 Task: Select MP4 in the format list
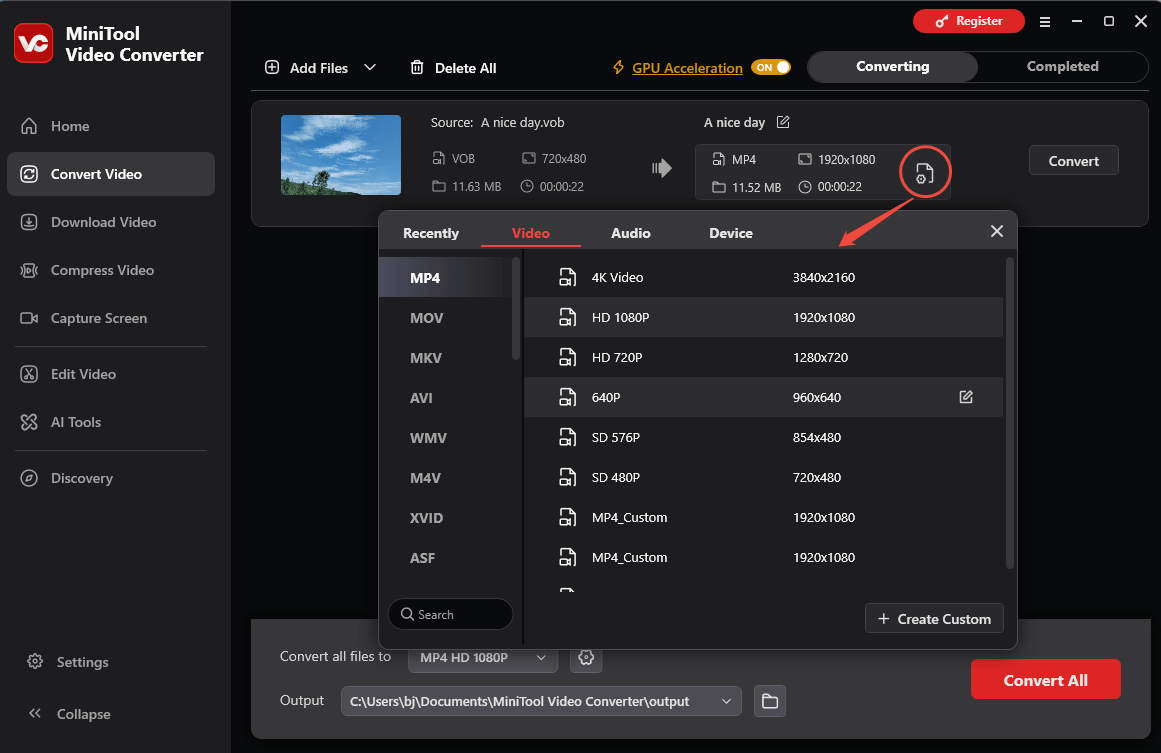click(x=445, y=278)
